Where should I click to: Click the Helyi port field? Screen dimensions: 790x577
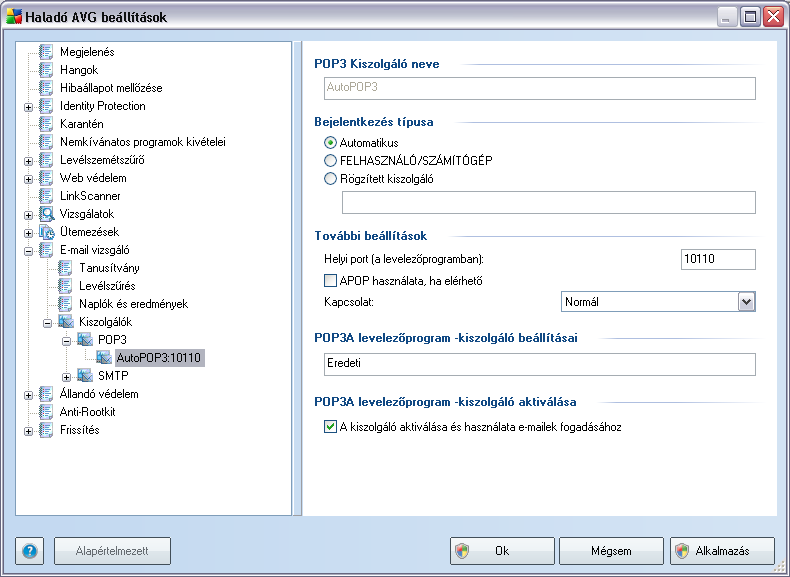(718, 260)
